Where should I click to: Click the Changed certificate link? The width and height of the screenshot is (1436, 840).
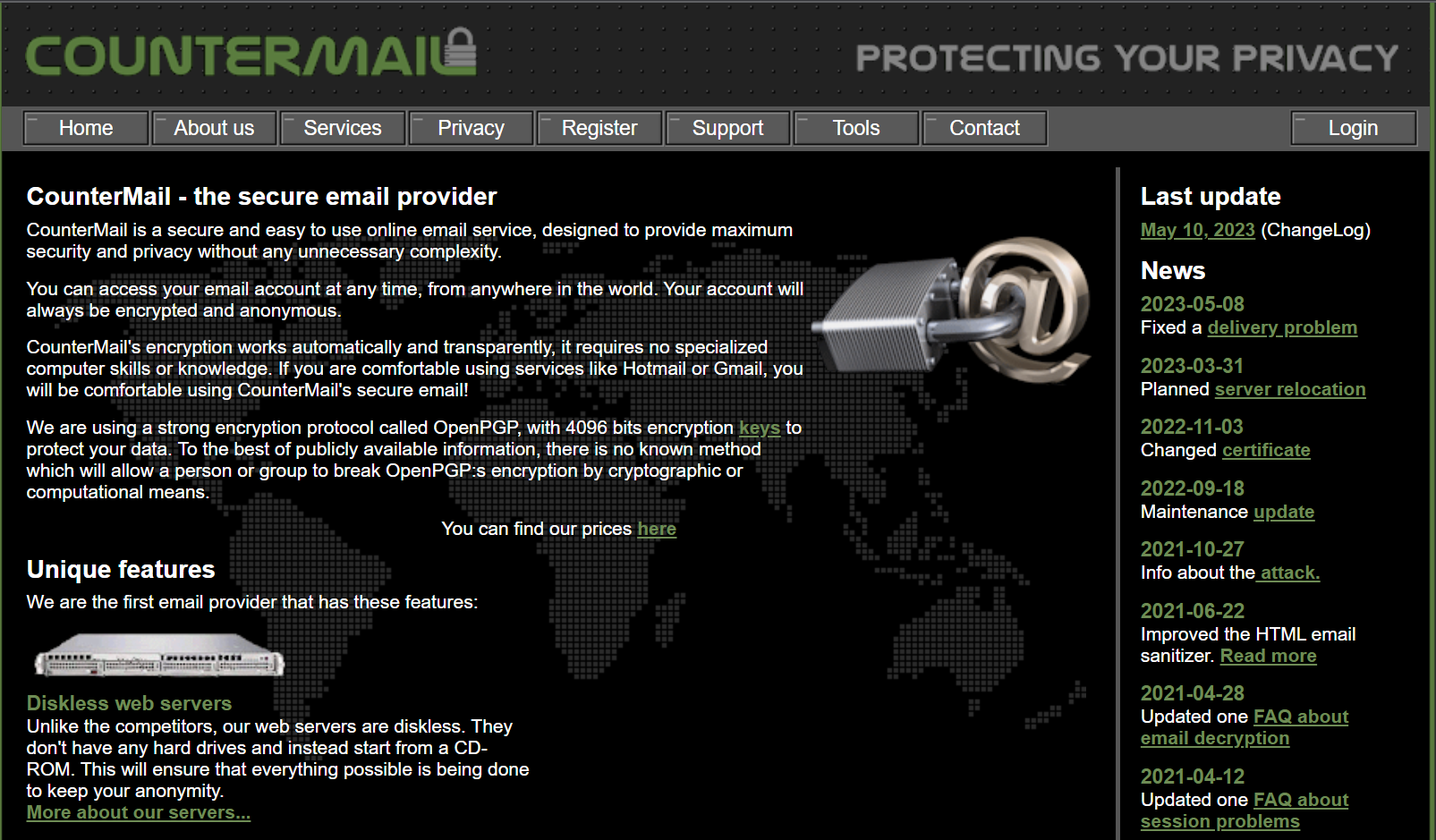click(1266, 450)
